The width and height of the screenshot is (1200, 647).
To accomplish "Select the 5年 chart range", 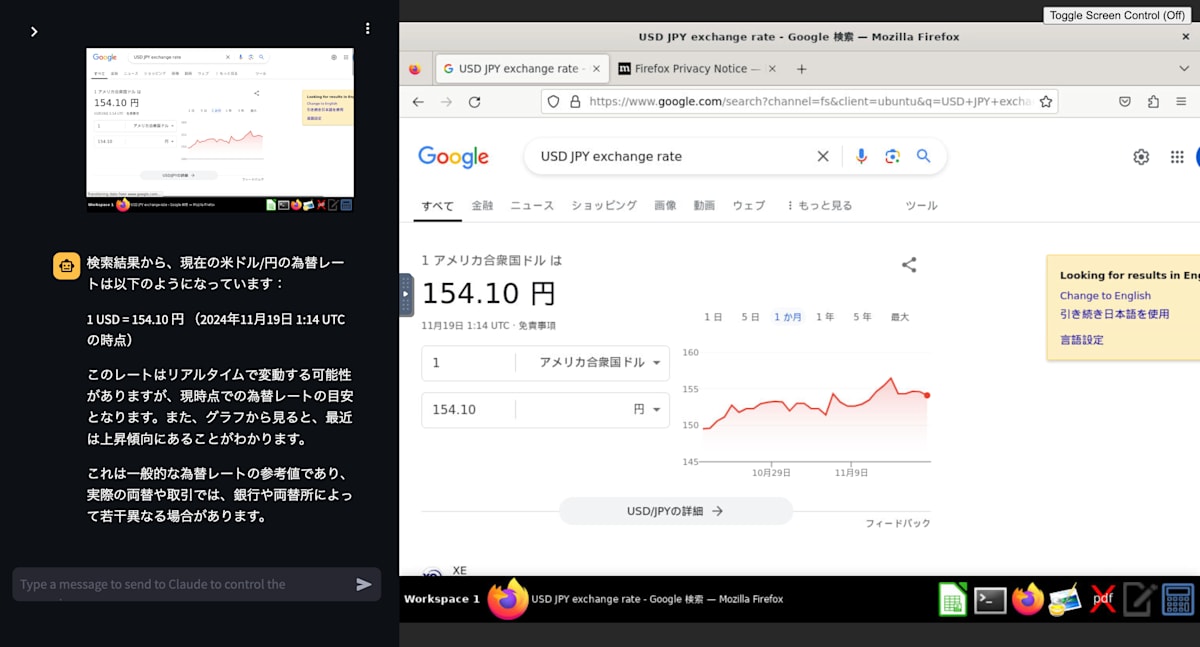I will point(862,317).
